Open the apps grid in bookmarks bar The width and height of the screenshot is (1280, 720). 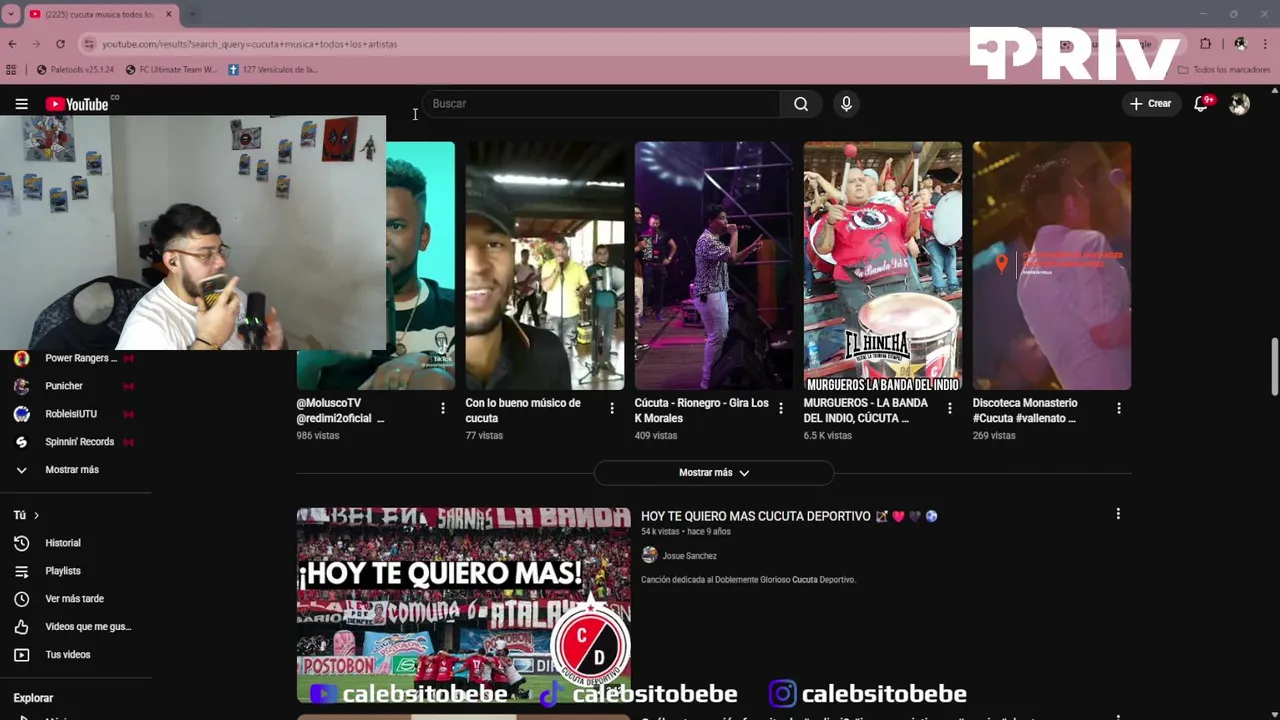point(11,70)
